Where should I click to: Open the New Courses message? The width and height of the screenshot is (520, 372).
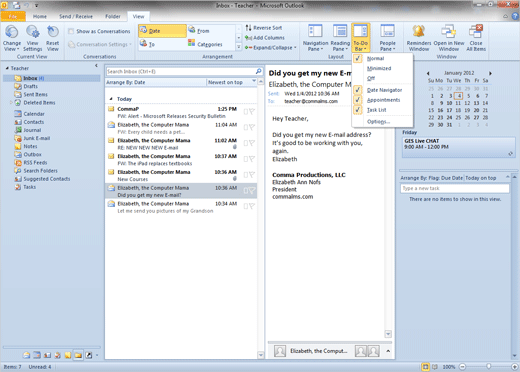coord(181,175)
